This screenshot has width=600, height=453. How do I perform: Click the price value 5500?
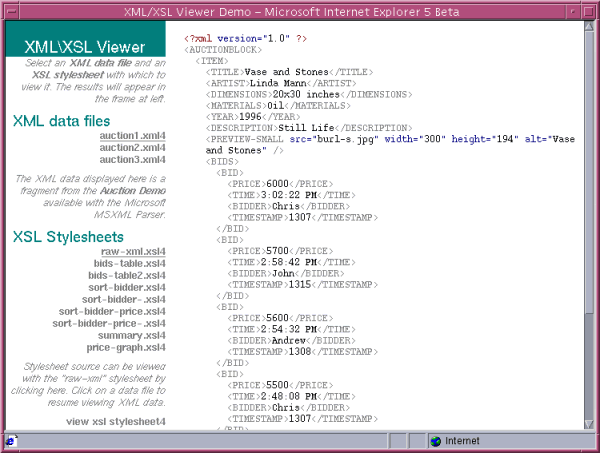click(x=277, y=385)
